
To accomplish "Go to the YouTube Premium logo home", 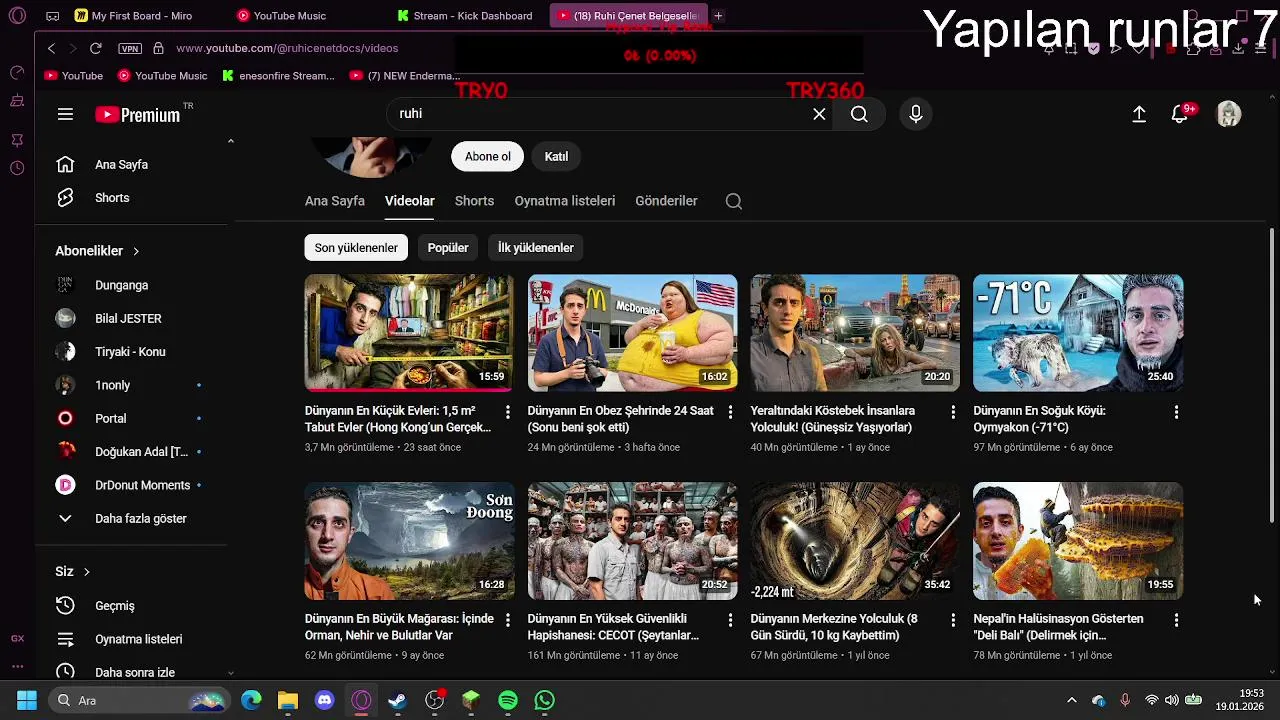I will (x=138, y=114).
